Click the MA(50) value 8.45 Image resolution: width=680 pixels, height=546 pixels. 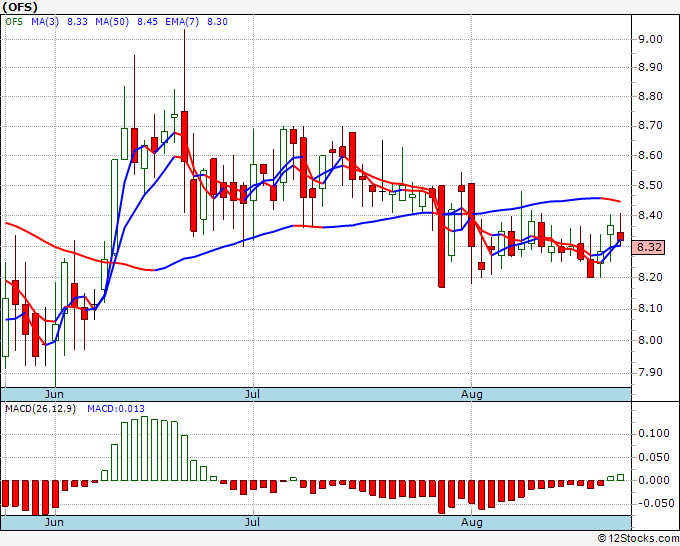point(147,22)
